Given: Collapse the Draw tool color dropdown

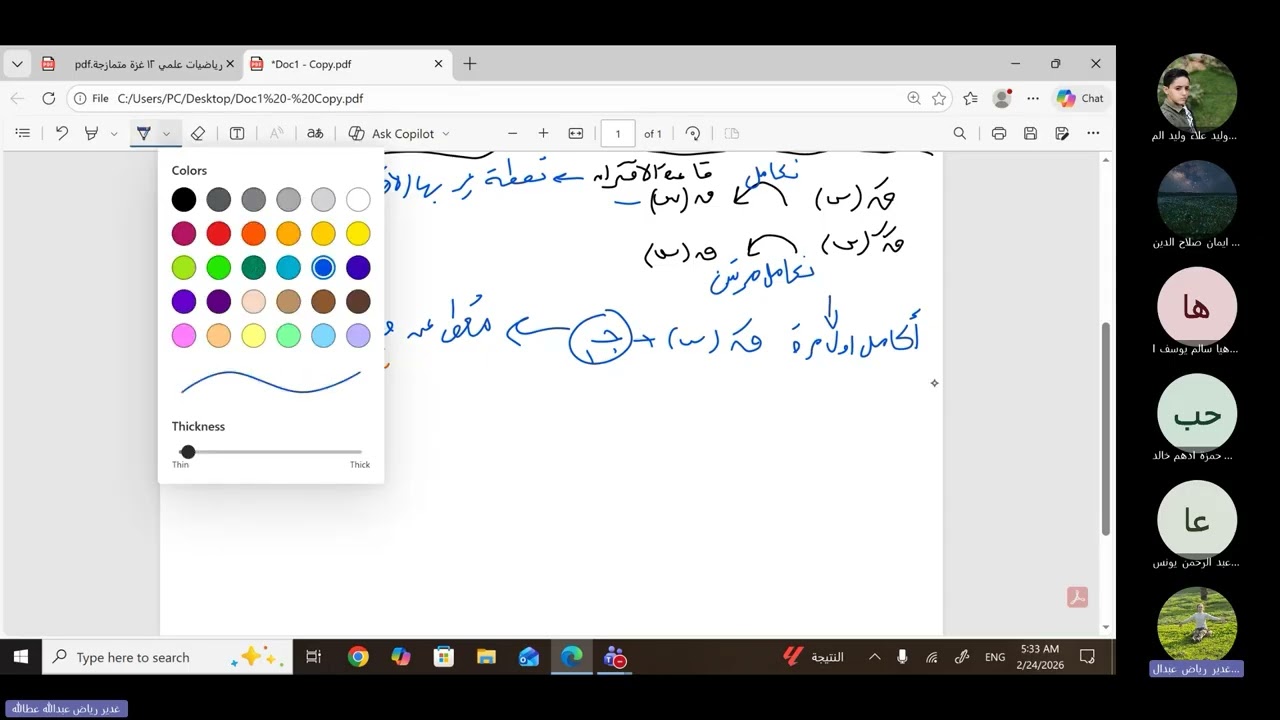Looking at the screenshot, I should pyautogui.click(x=166, y=133).
